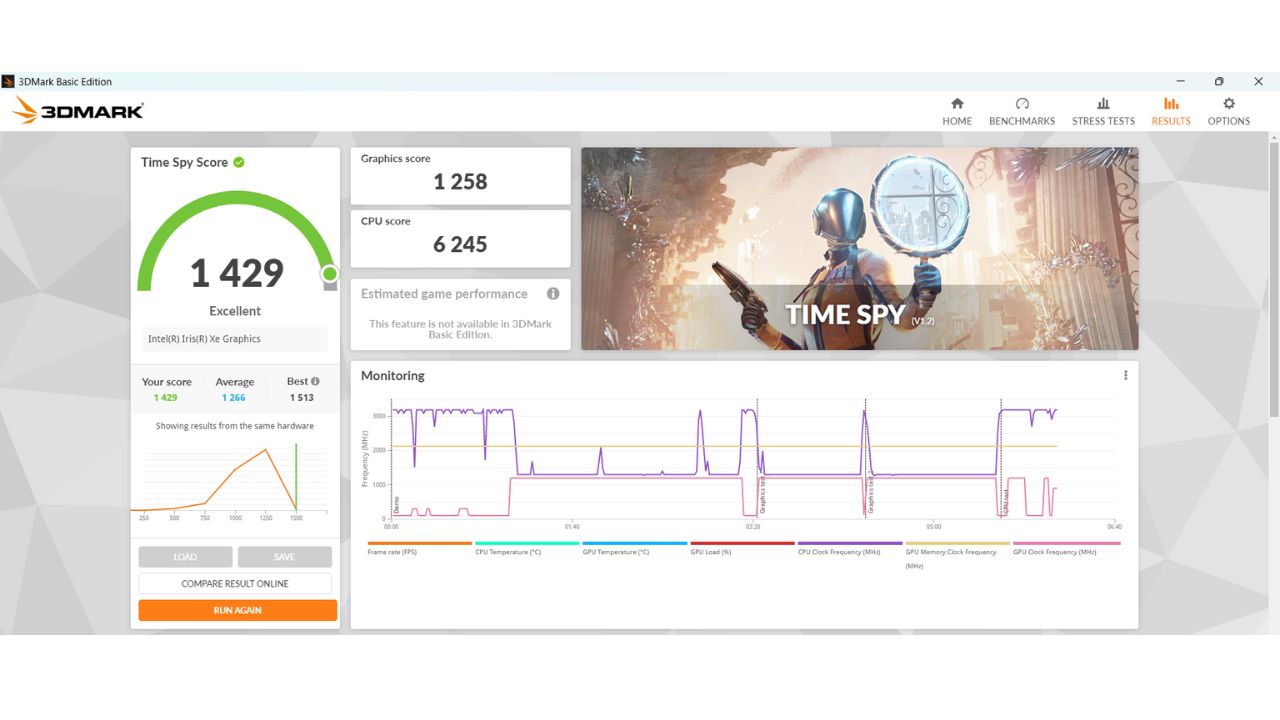Image resolution: width=1280 pixels, height=720 pixels.
Task: Click the SAVE button
Action: pos(285,556)
